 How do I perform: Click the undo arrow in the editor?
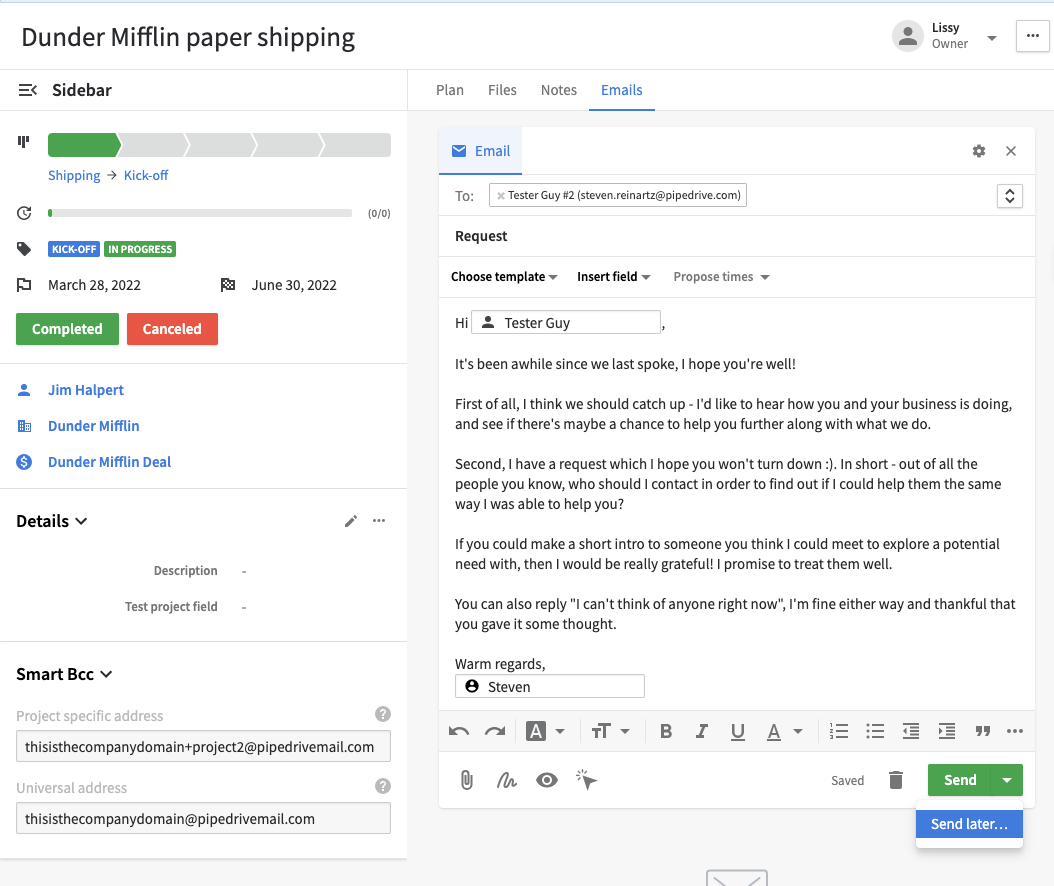click(457, 731)
